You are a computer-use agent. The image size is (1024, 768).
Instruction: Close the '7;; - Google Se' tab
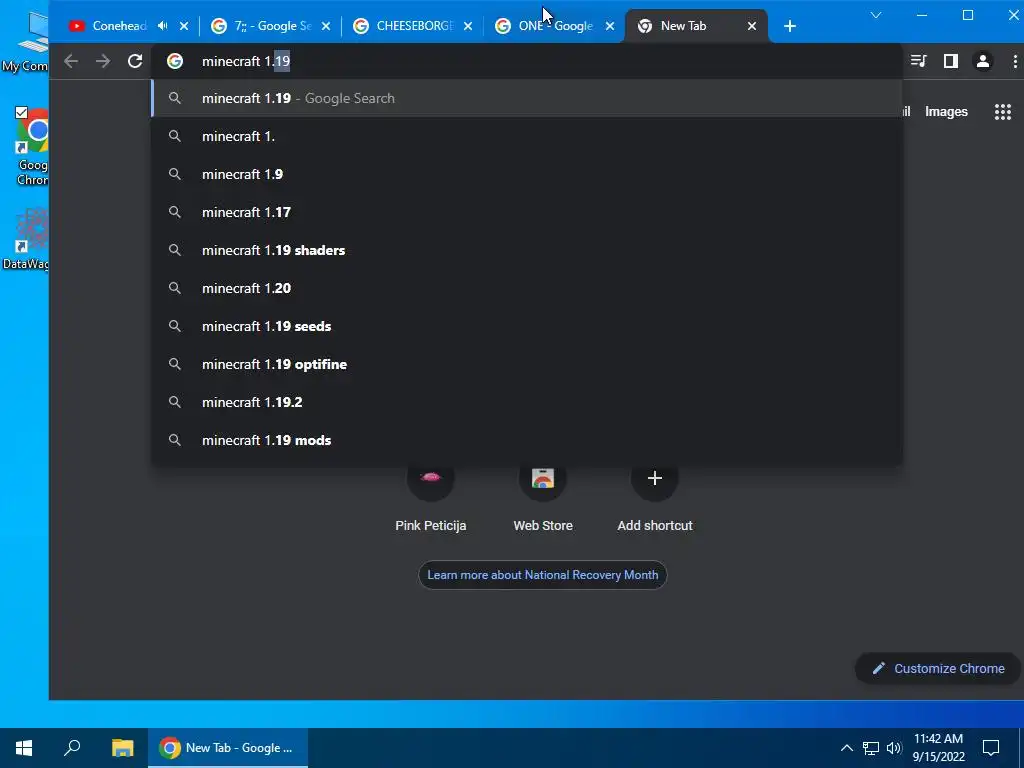[326, 26]
